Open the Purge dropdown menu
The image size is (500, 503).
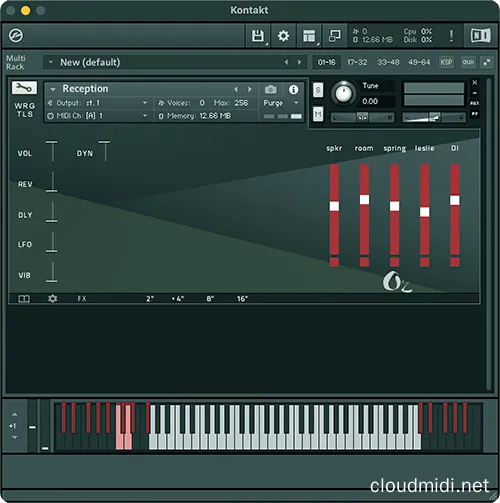(281, 103)
